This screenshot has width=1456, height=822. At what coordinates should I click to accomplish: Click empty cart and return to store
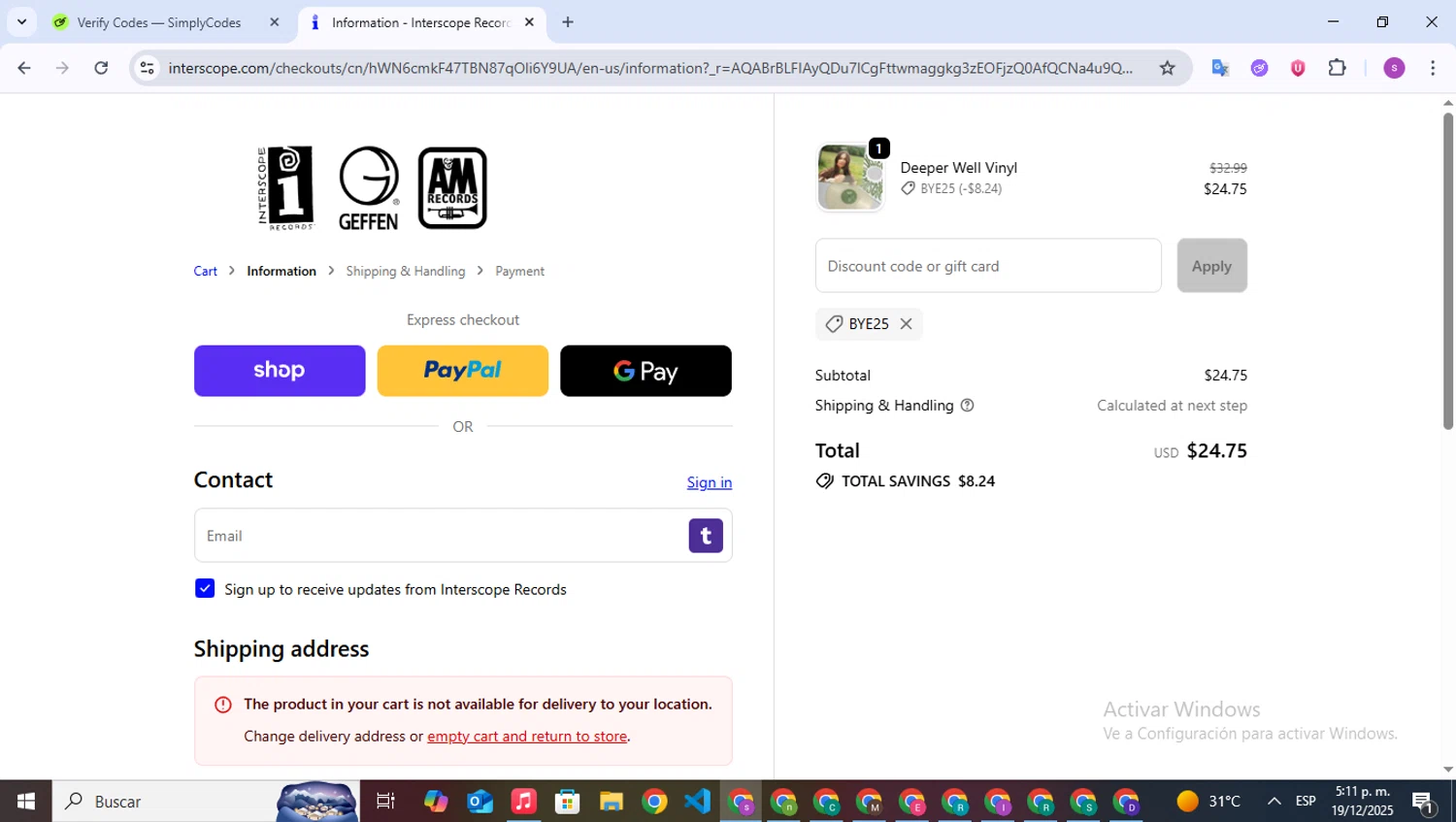527,736
